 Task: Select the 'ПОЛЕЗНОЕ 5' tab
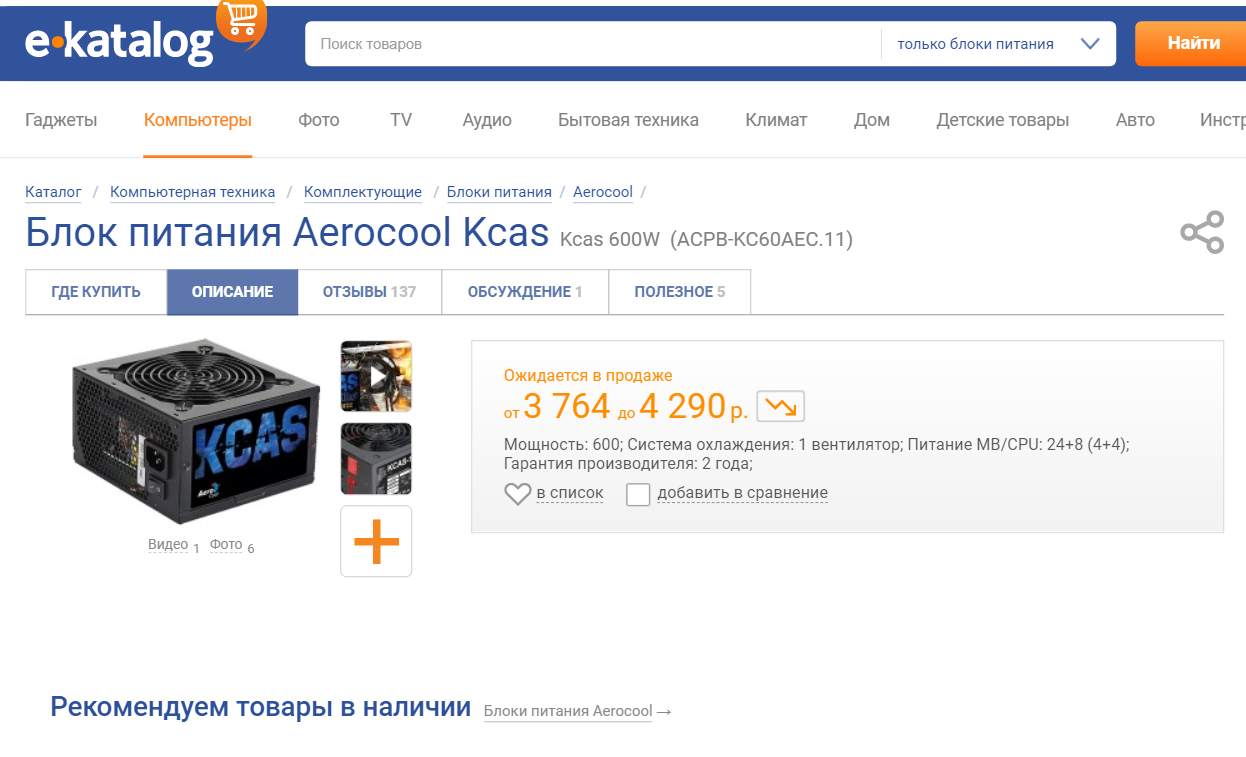pyautogui.click(x=680, y=292)
